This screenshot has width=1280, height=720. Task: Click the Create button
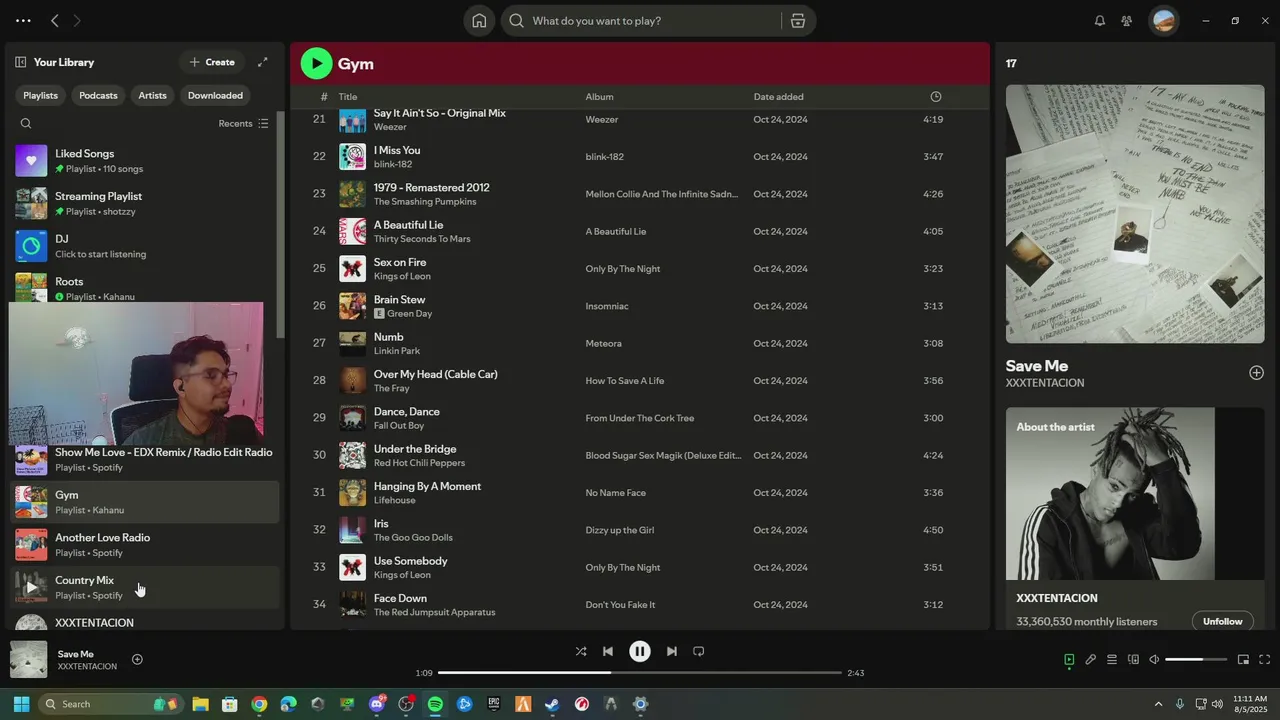(x=212, y=62)
